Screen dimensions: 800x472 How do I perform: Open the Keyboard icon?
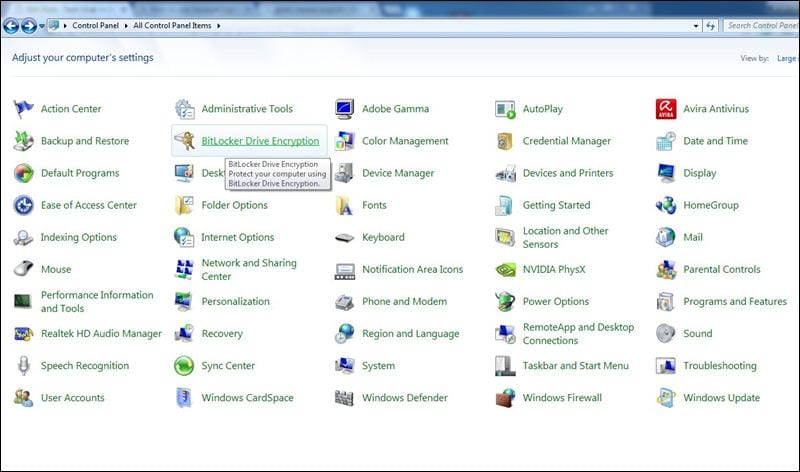coord(344,238)
